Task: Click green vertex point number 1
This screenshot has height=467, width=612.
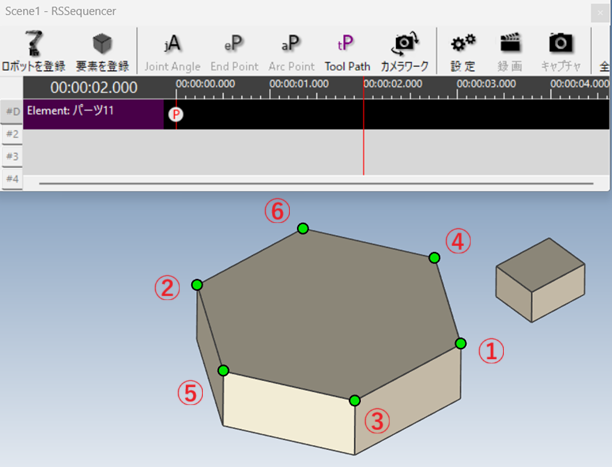Action: coord(461,343)
